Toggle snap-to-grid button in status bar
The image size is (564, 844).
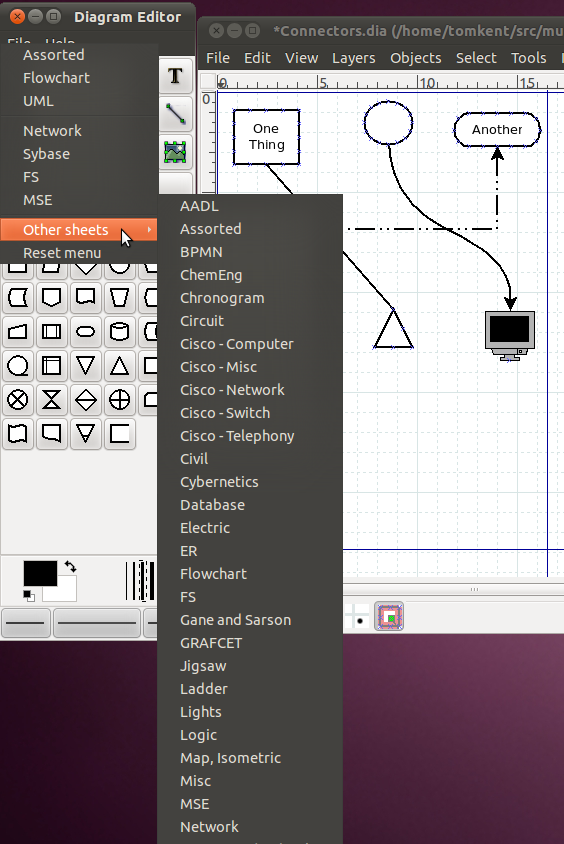[357, 616]
